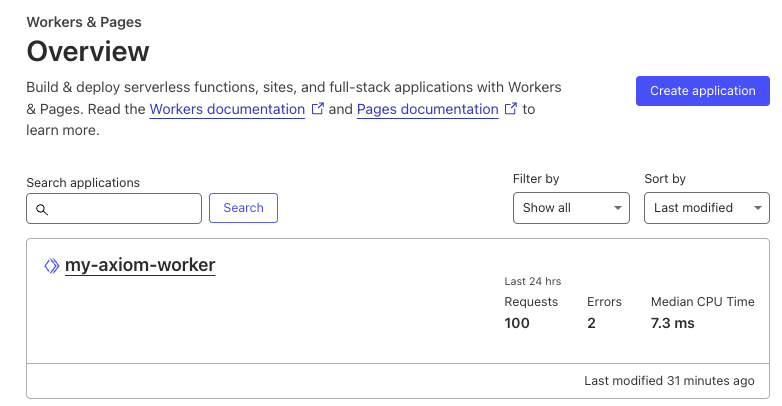Open the Pages documentation link
Screen dimensions: 782x406
point(427,109)
